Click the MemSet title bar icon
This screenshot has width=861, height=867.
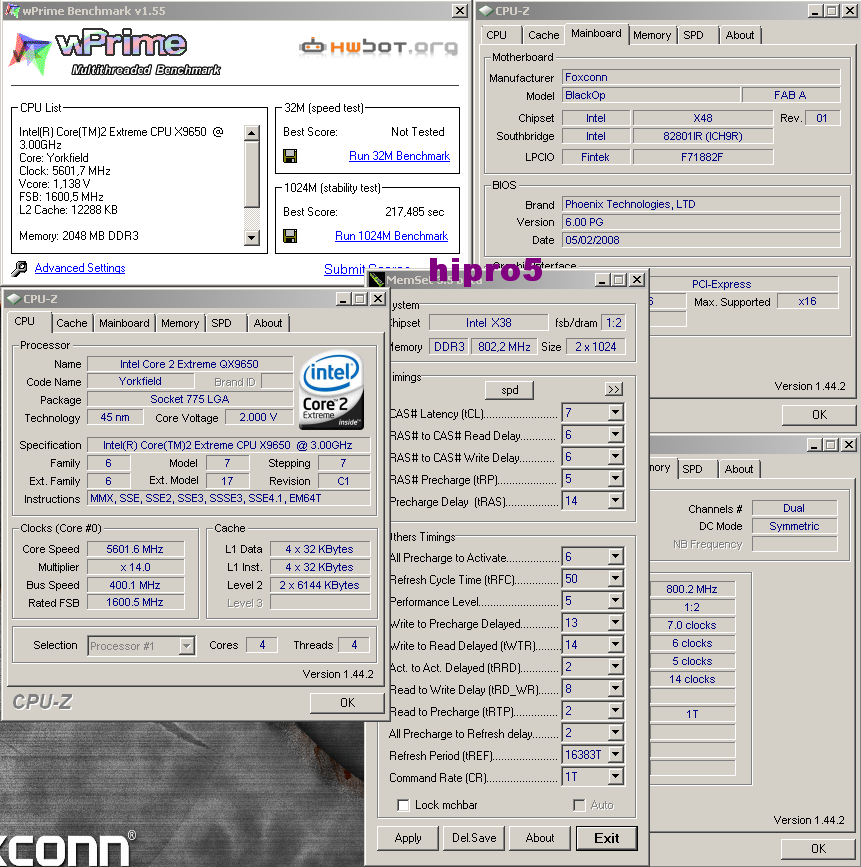coord(377,280)
